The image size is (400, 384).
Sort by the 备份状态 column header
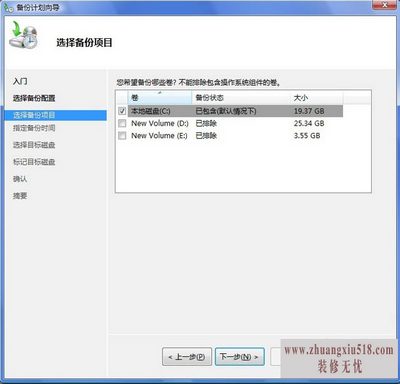point(241,98)
